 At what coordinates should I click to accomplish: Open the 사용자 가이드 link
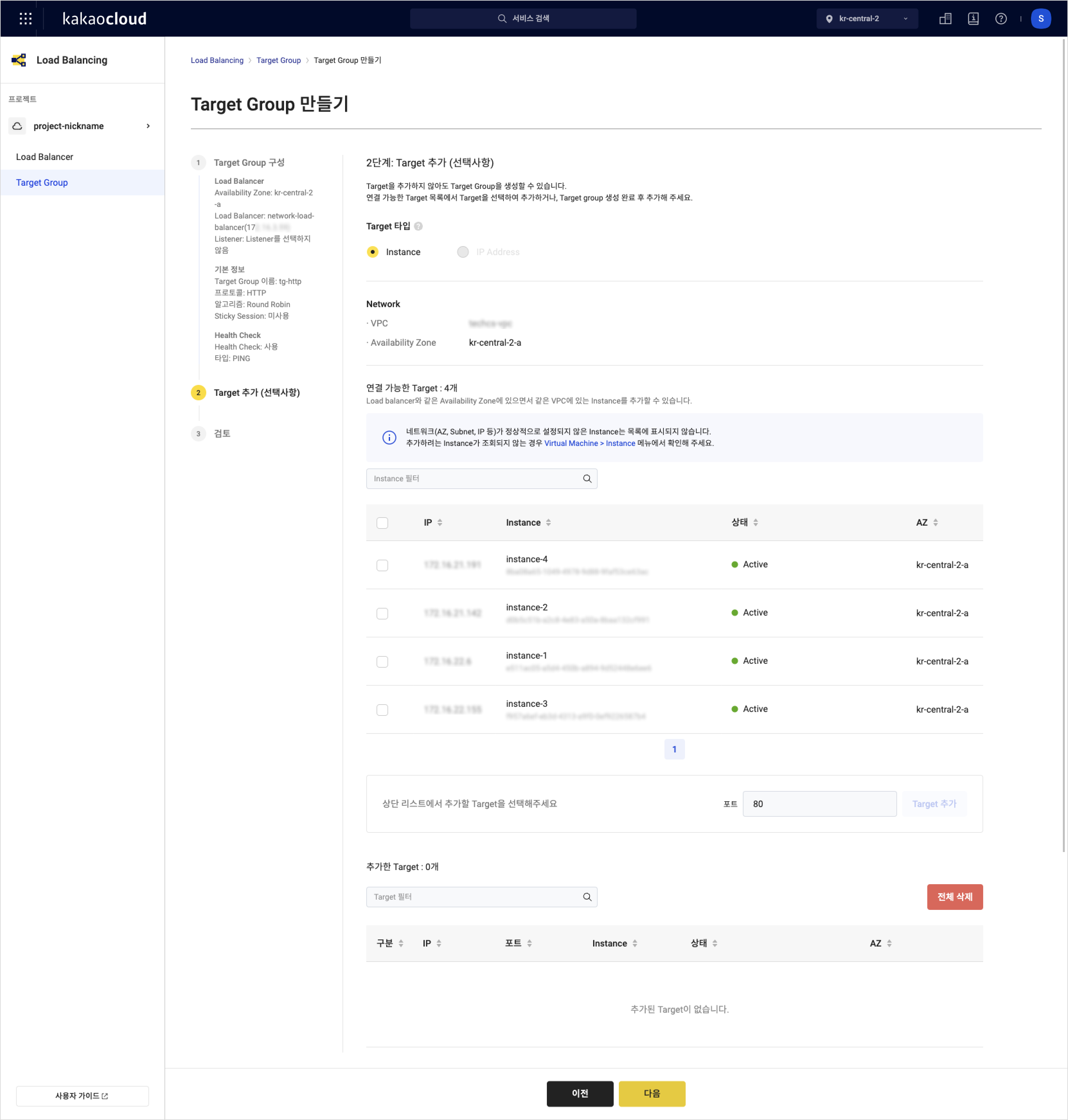coord(83,1096)
